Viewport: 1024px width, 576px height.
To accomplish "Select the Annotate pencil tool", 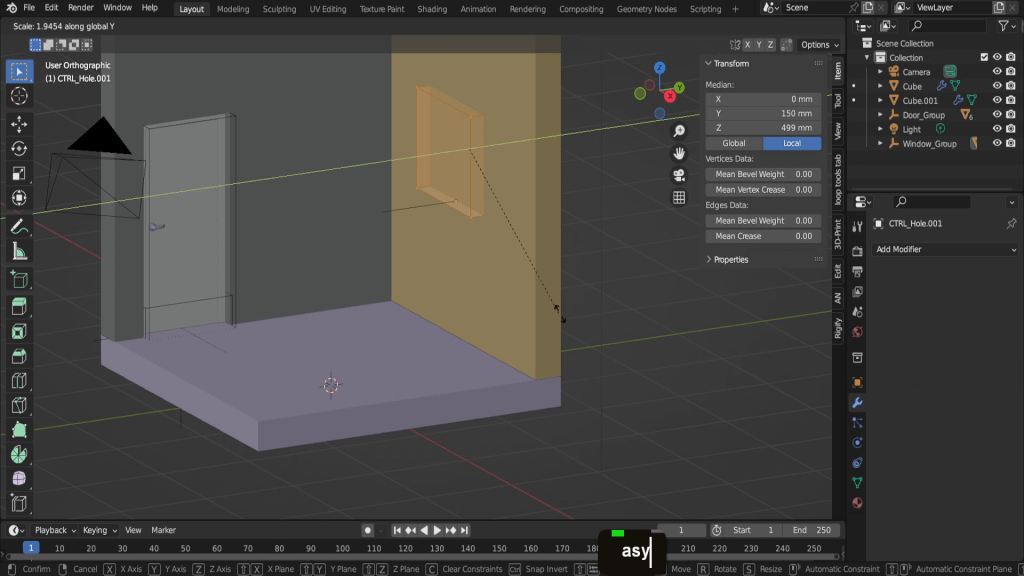I will point(18,227).
